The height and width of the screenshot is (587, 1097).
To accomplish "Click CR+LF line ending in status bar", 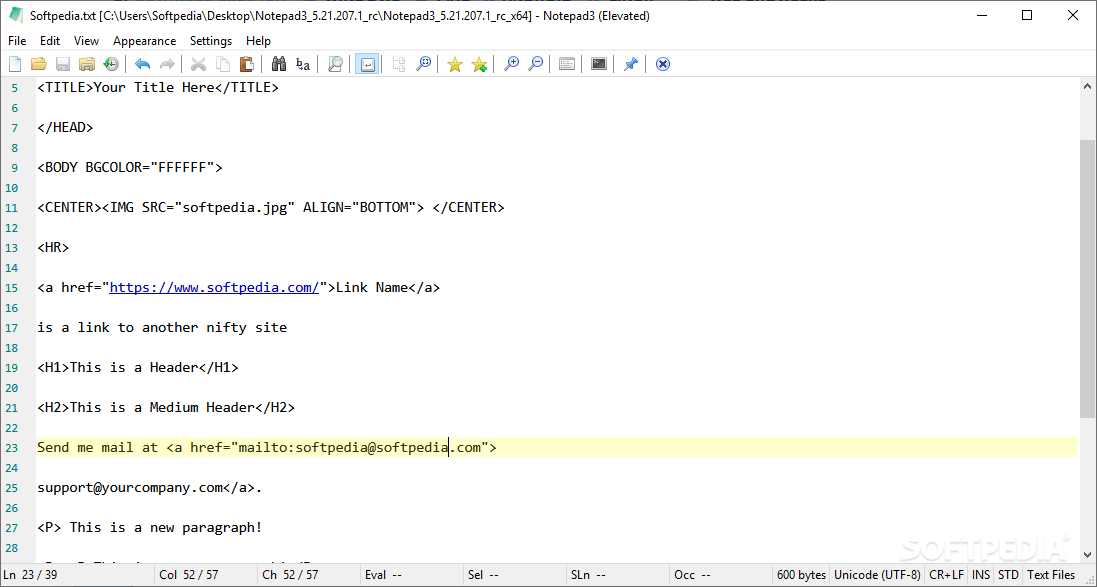I will [x=946, y=575].
